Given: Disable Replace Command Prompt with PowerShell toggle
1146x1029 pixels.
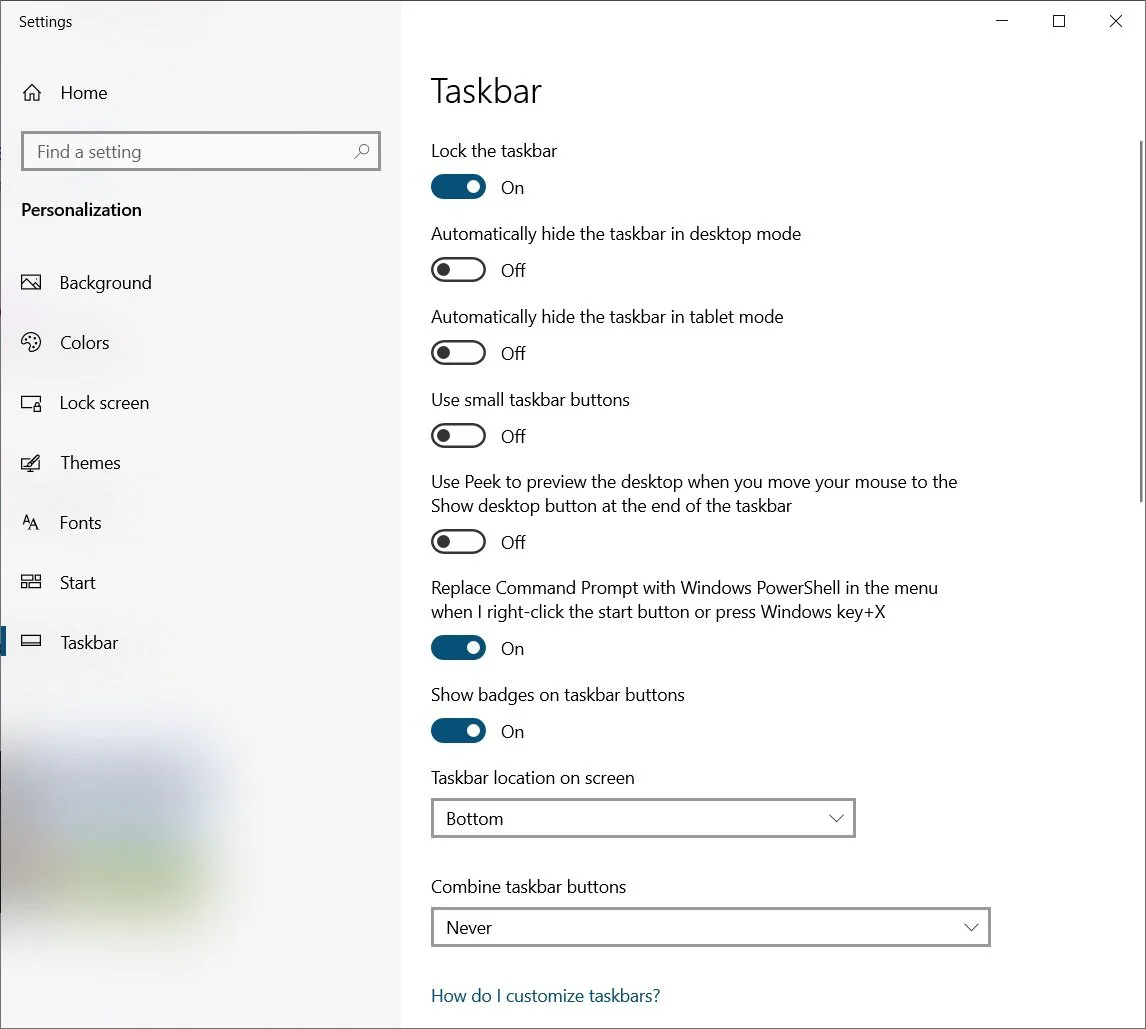Looking at the screenshot, I should [x=458, y=648].
